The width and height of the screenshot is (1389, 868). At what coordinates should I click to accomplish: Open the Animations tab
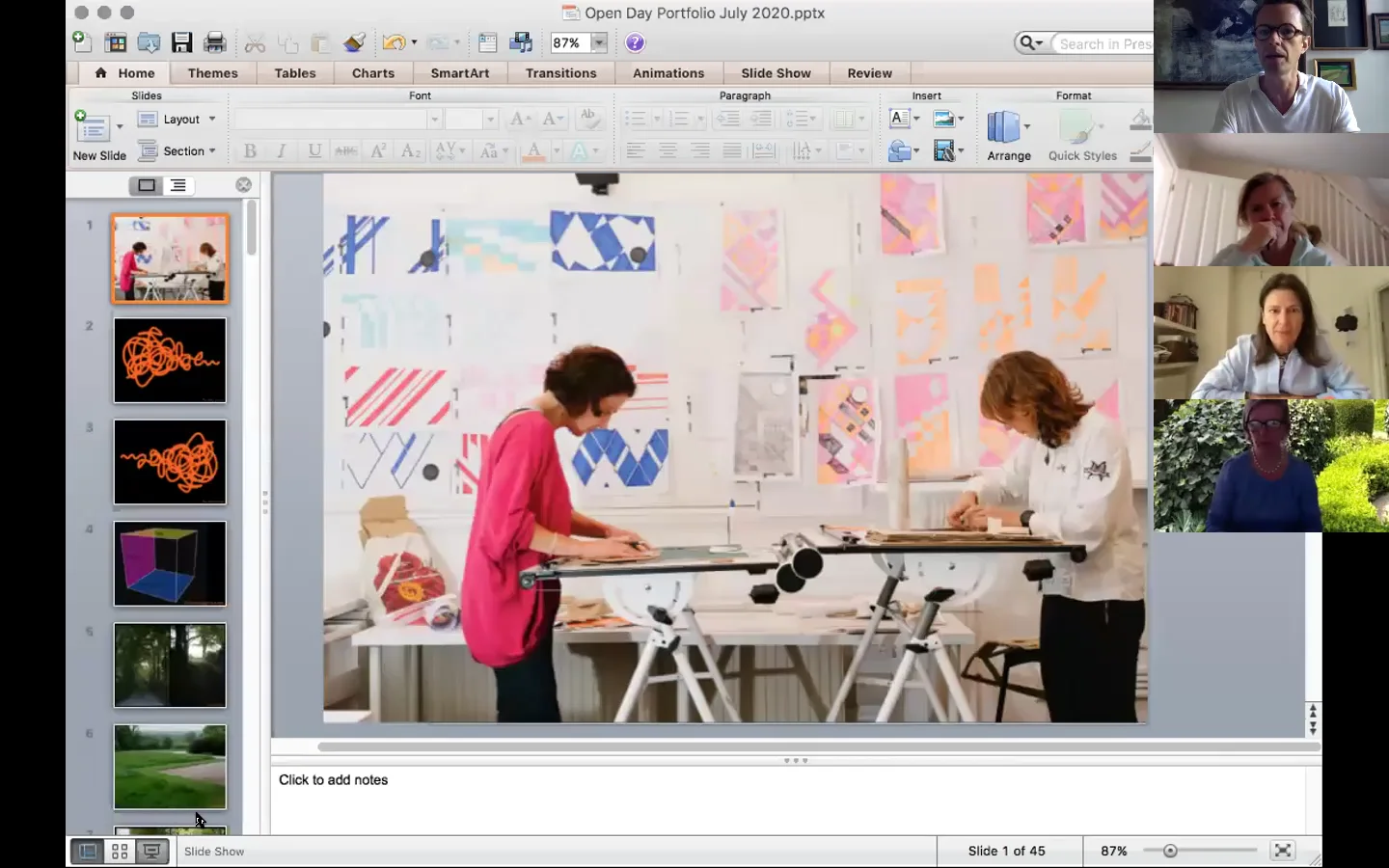[x=668, y=73]
